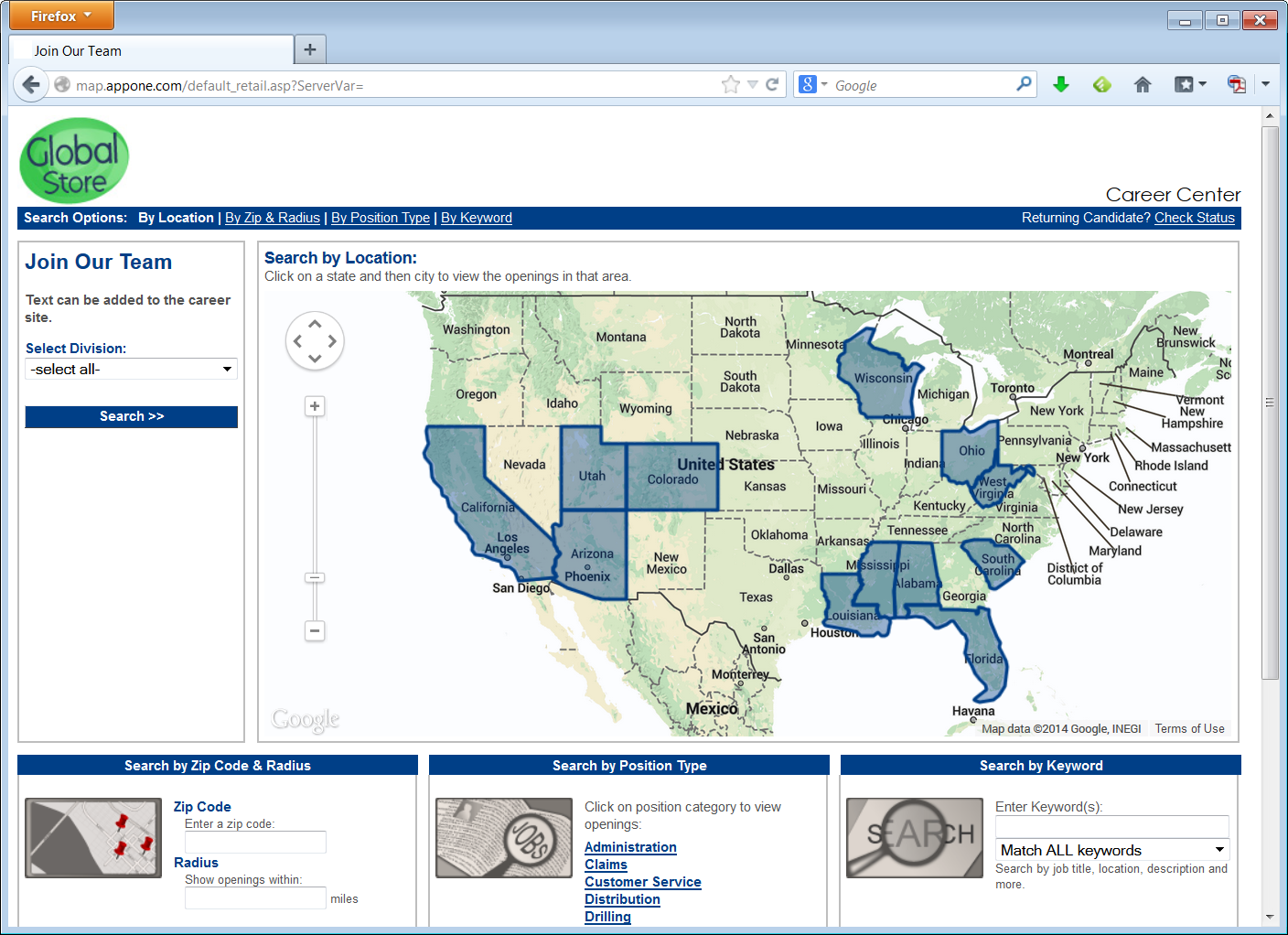Image resolution: width=1288 pixels, height=935 pixels.
Task: Click the PDF add-on toolbar icon
Action: [1236, 85]
